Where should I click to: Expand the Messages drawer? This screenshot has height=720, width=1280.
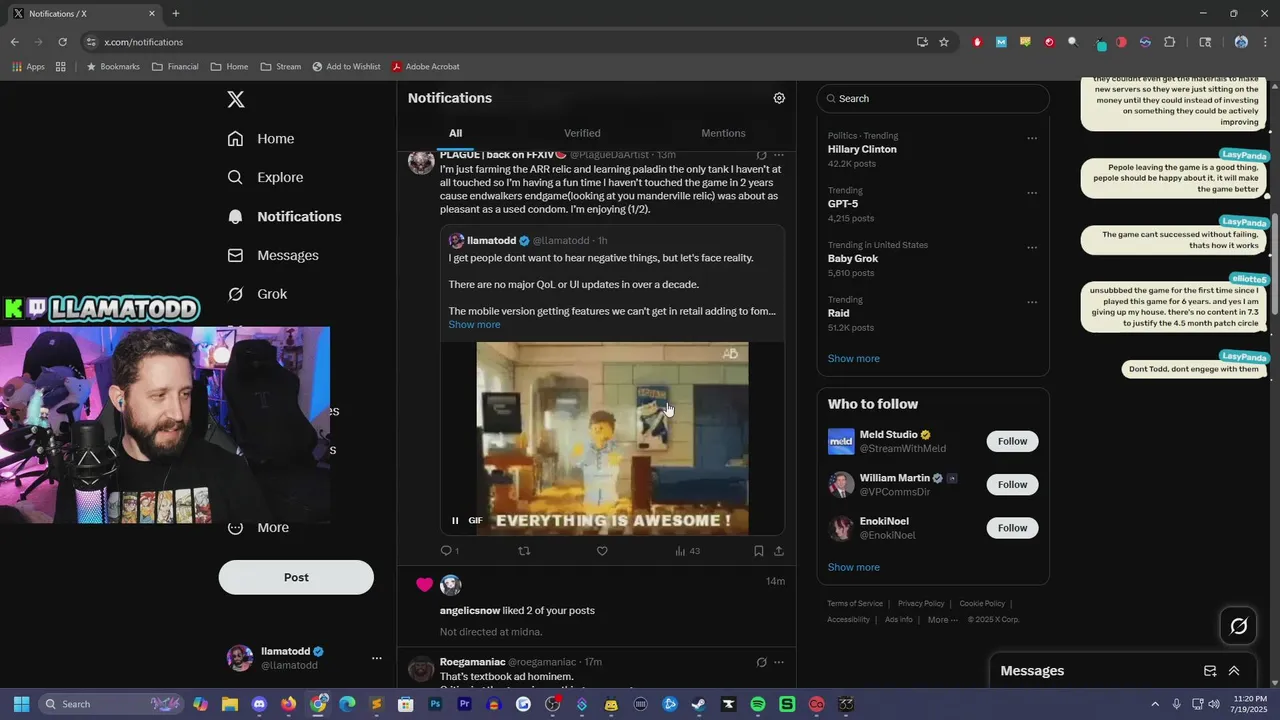[x=1234, y=671]
